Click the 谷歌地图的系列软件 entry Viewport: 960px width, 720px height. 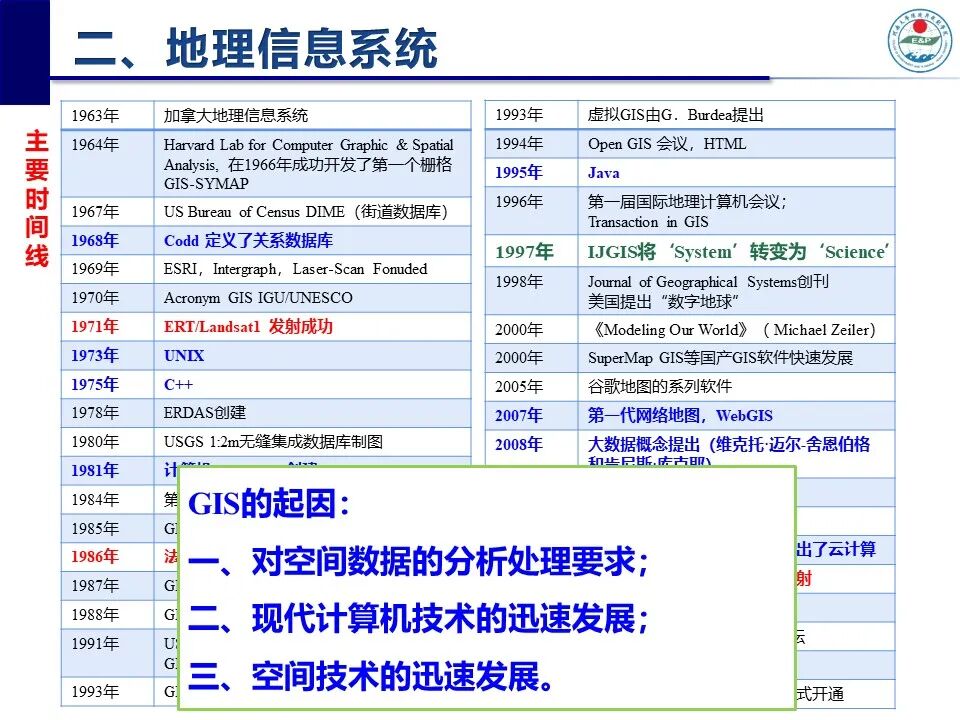coord(737,386)
